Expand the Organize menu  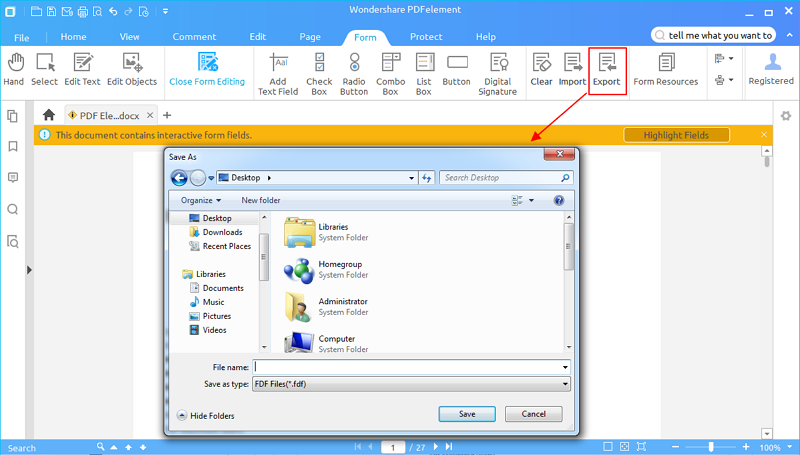[x=201, y=200]
